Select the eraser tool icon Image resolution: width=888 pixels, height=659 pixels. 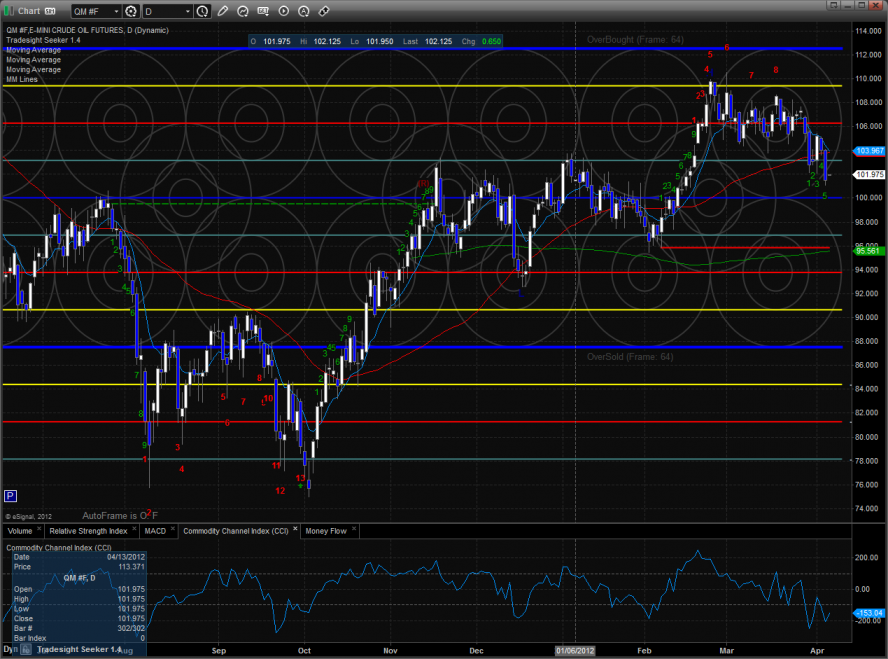(x=324, y=11)
